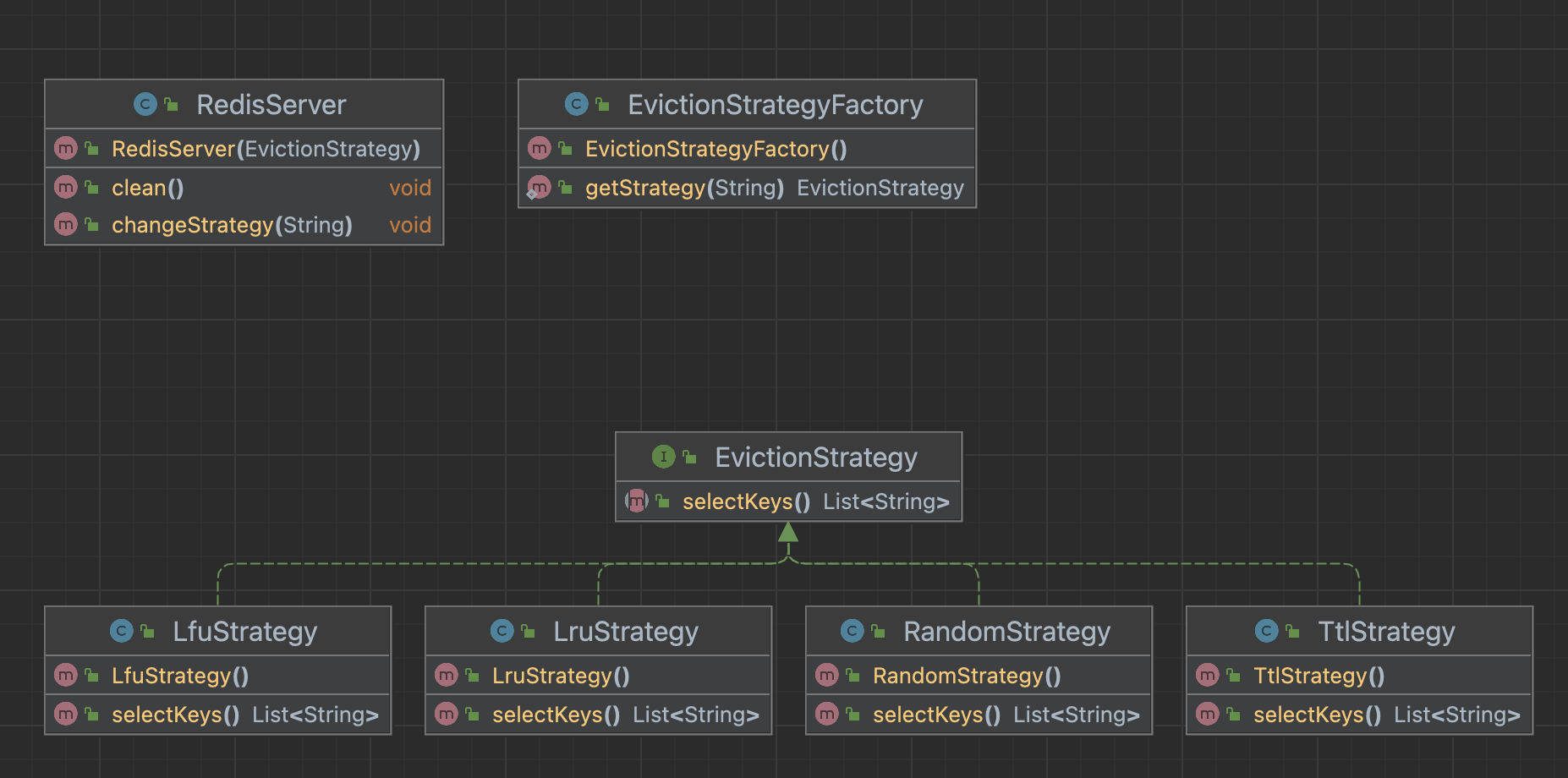Click List<String> return type in TtlStrategy node
Viewport: 1568px width, 778px height.
coord(1457,715)
